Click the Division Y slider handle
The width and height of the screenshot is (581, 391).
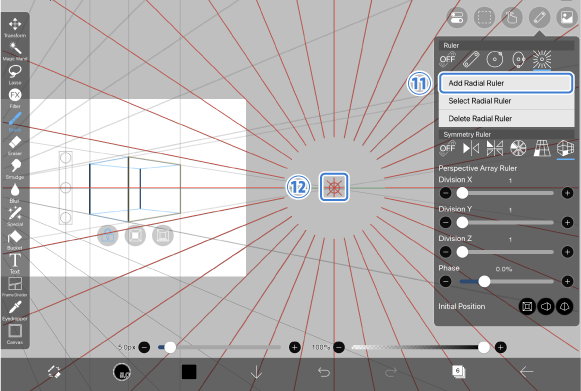pos(462,222)
